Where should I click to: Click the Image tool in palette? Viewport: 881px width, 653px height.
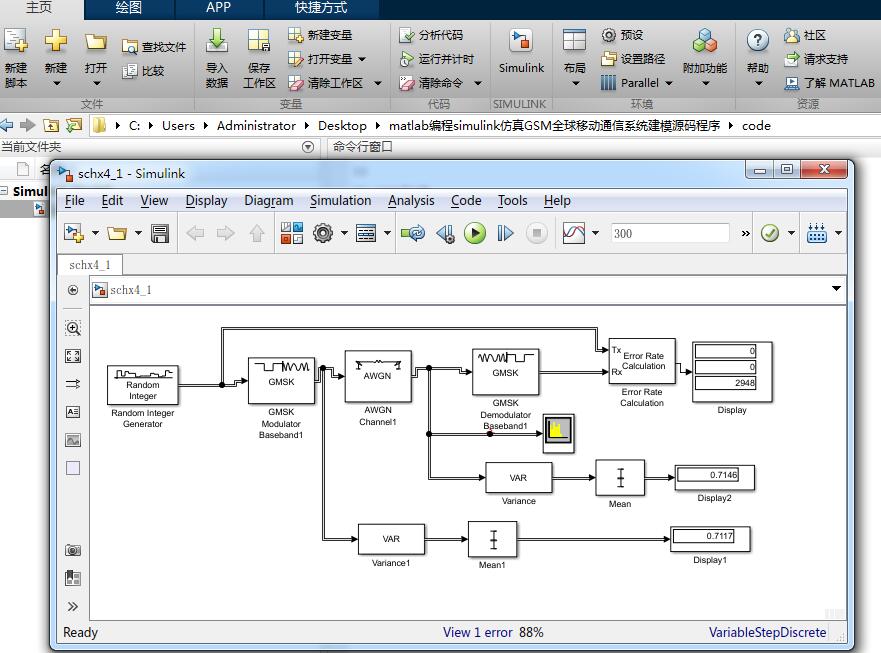pos(73,440)
